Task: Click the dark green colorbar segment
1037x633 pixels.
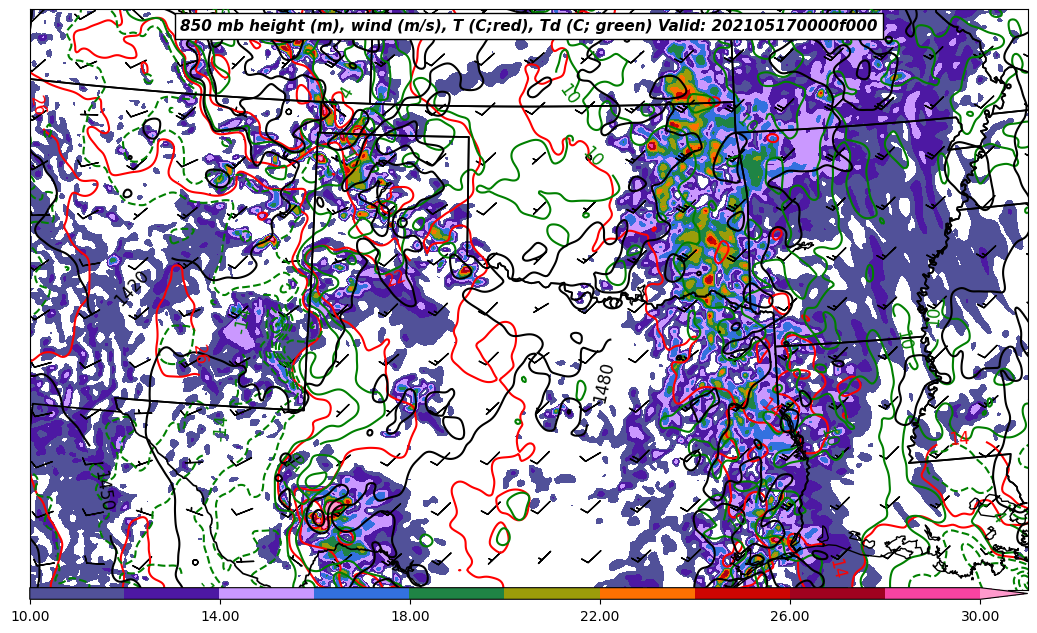Action: pos(457,594)
